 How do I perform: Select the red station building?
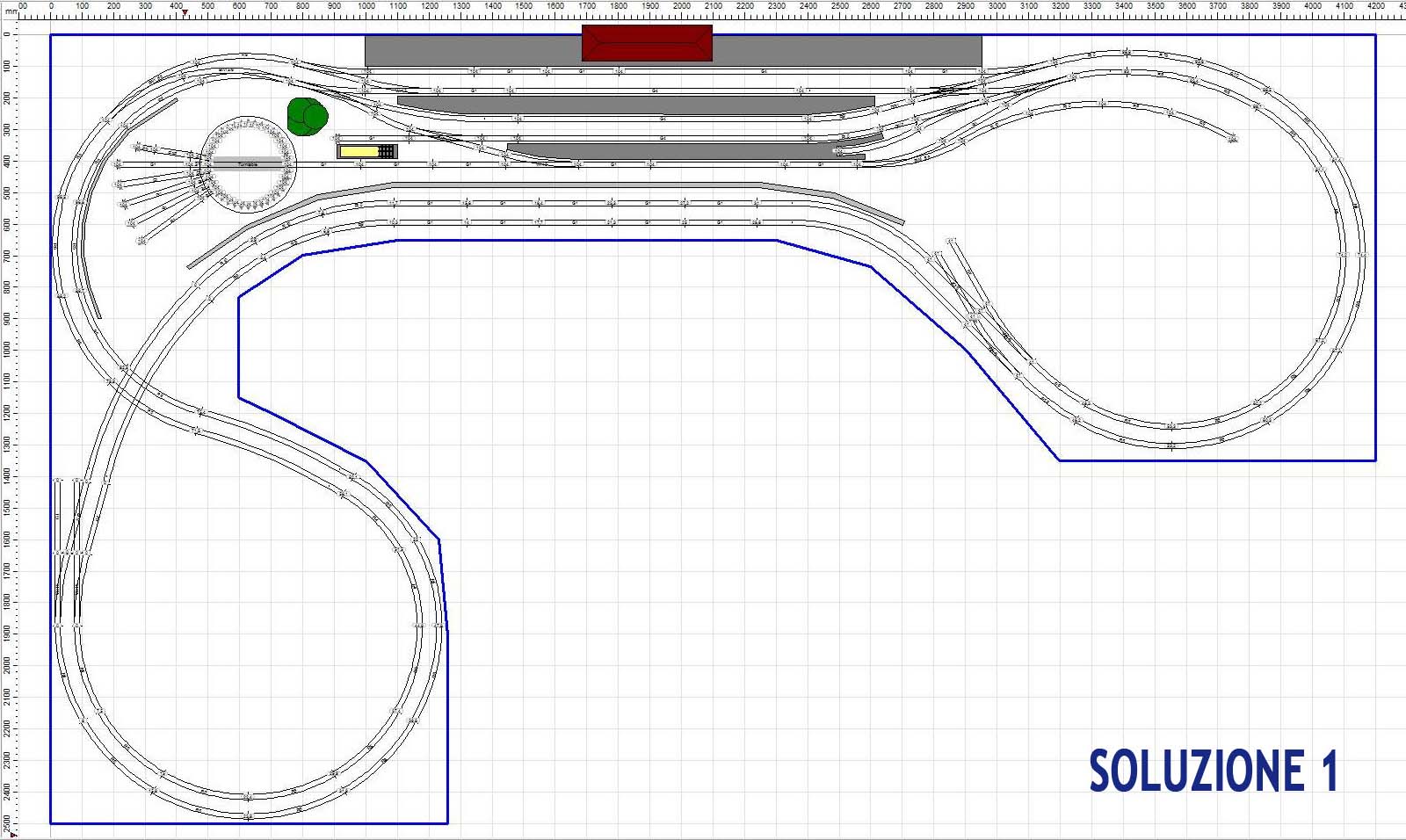(647, 43)
